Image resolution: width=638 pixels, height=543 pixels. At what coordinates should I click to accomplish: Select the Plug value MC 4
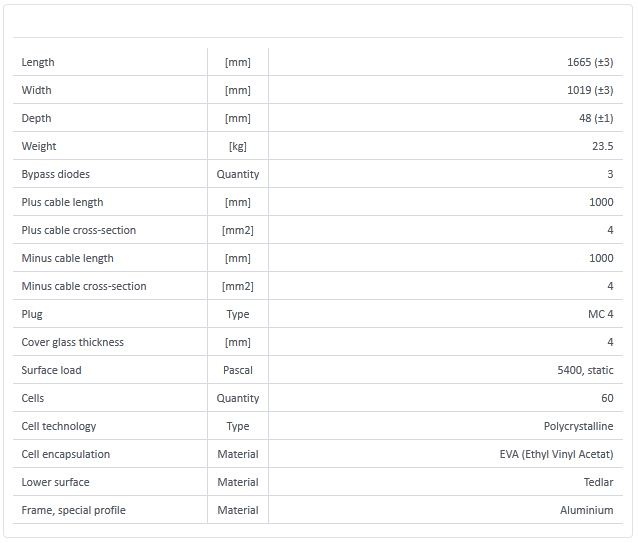[600, 314]
